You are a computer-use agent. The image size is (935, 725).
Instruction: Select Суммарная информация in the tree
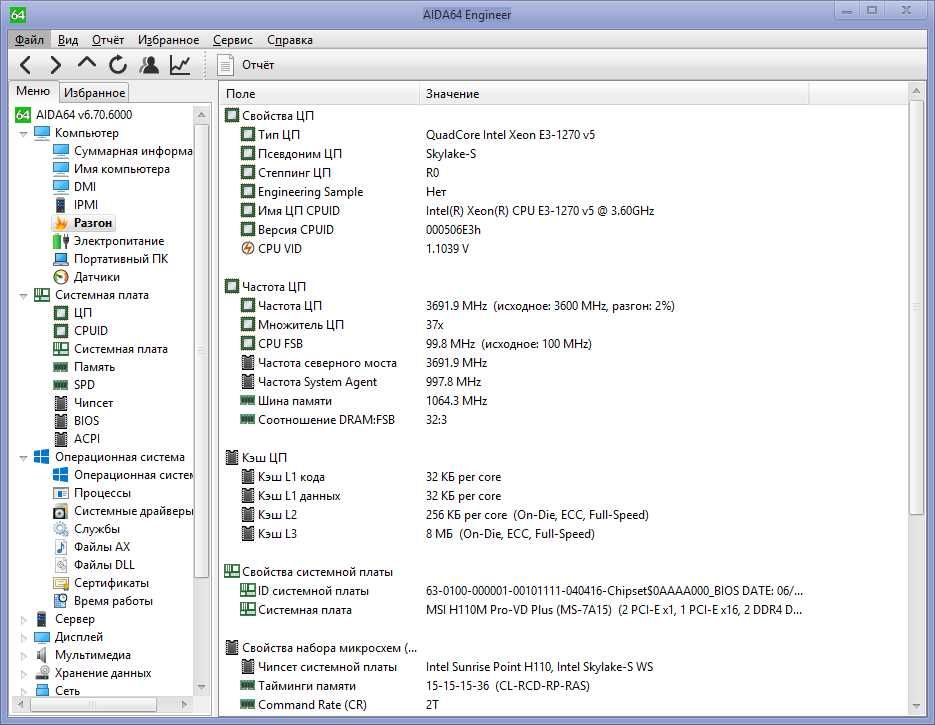pyautogui.click(x=133, y=151)
